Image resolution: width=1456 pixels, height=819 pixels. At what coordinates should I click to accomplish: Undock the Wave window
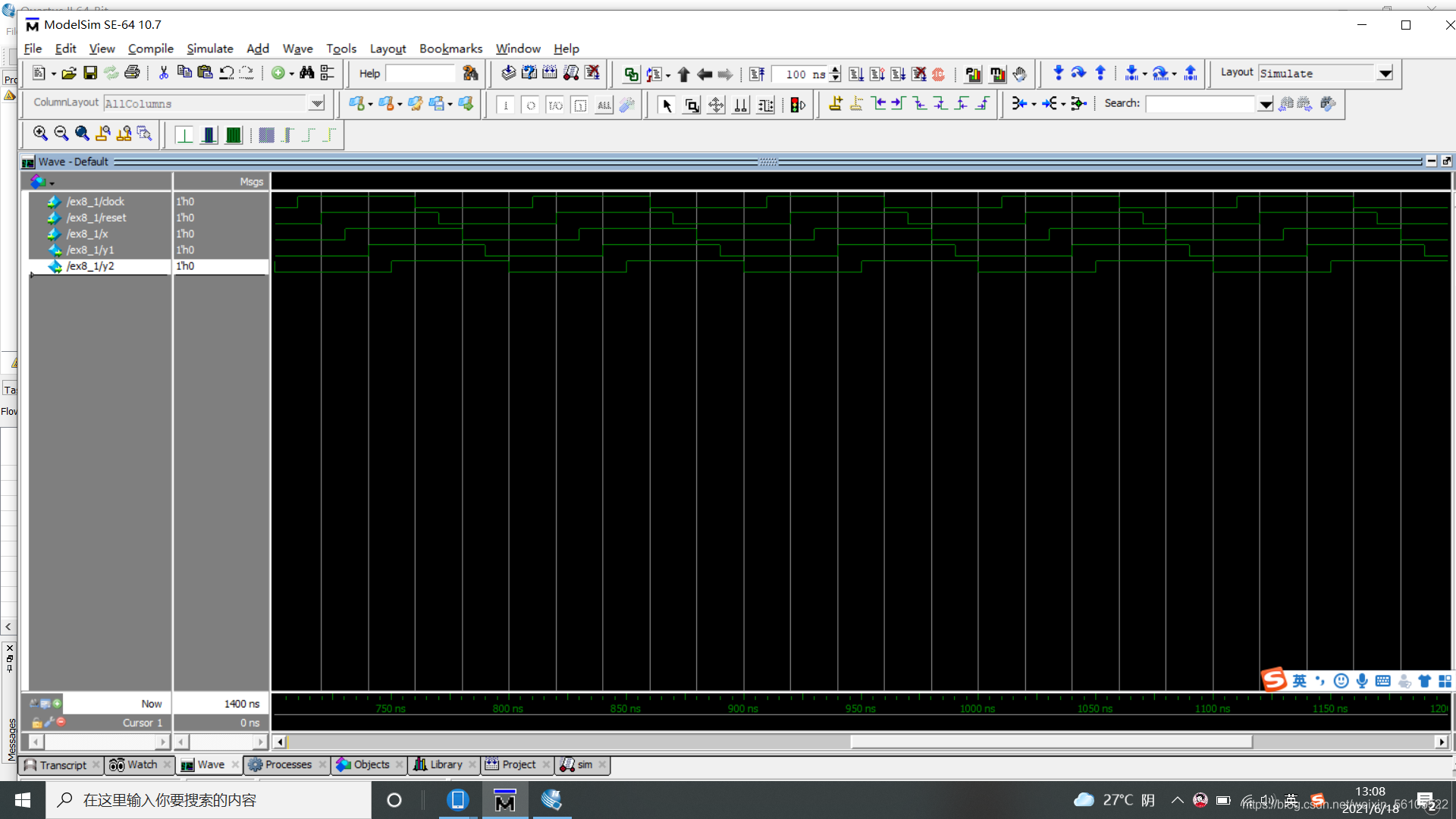pyautogui.click(x=1447, y=161)
